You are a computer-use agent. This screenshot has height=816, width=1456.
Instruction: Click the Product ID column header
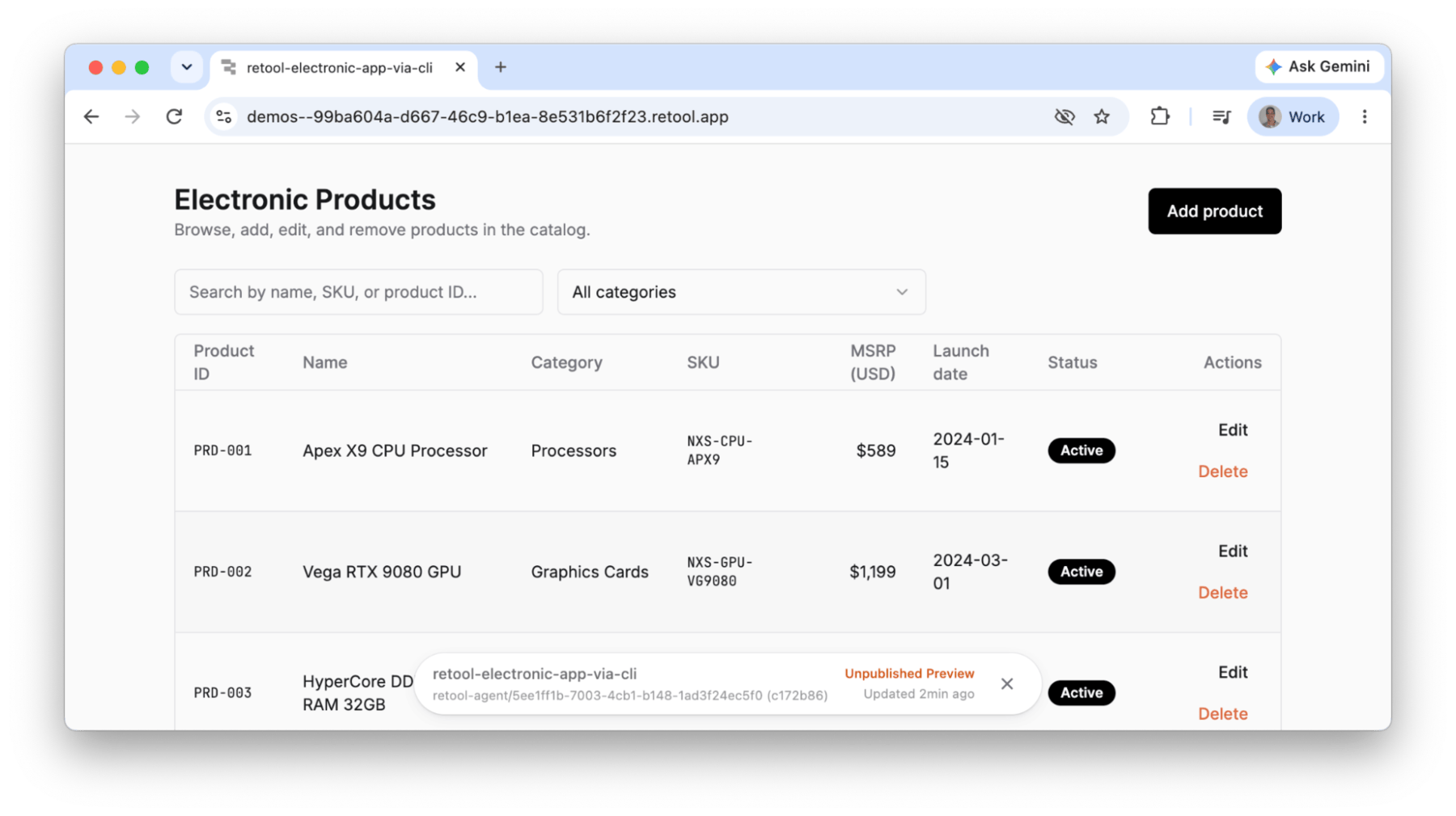tap(224, 362)
